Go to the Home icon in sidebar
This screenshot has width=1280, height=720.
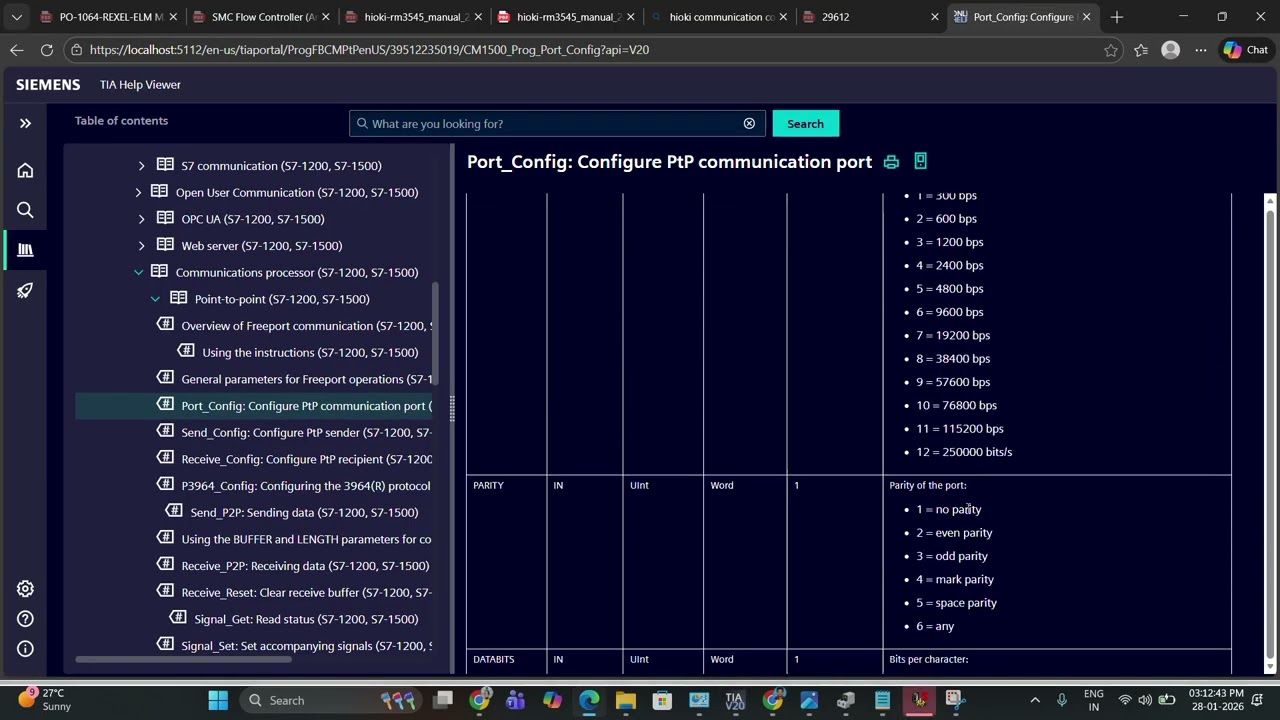pyautogui.click(x=25, y=170)
